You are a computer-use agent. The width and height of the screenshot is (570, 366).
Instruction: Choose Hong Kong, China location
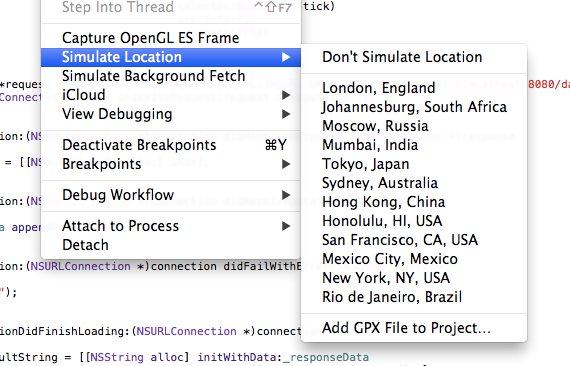click(414, 202)
